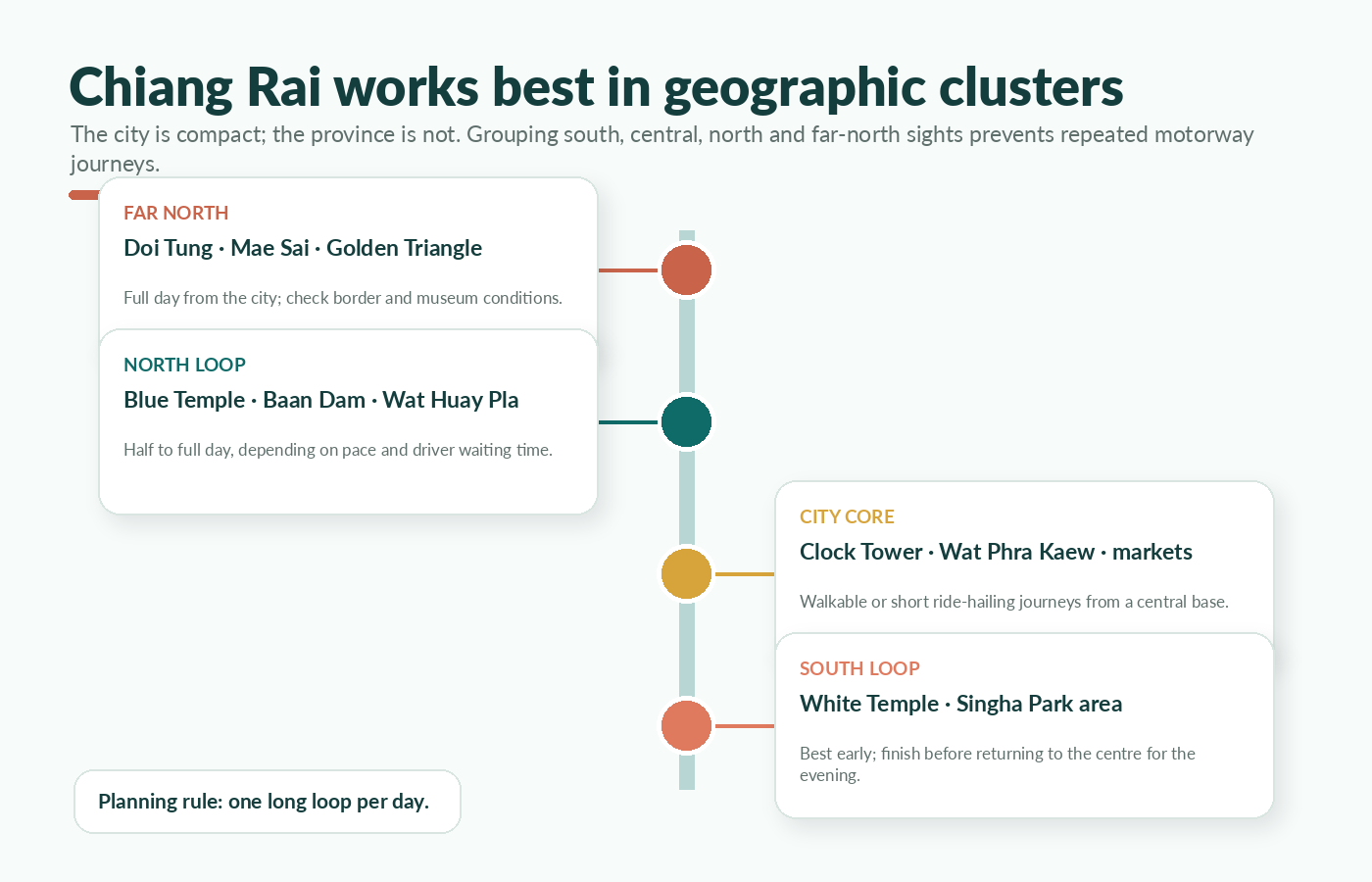Image resolution: width=1372 pixels, height=882 pixels.
Task: Select the CITY CORE label
Action: [x=847, y=516]
